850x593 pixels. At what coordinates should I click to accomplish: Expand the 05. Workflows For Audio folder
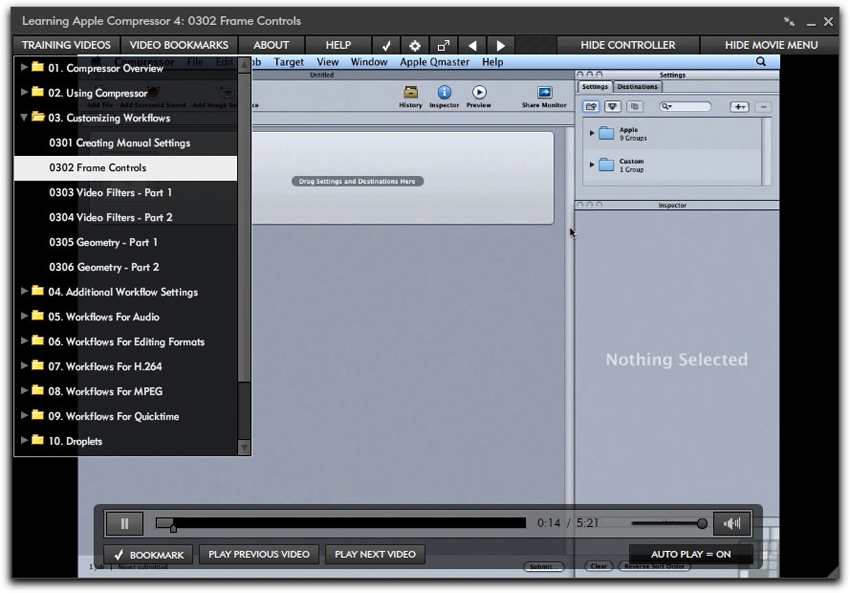coord(24,315)
